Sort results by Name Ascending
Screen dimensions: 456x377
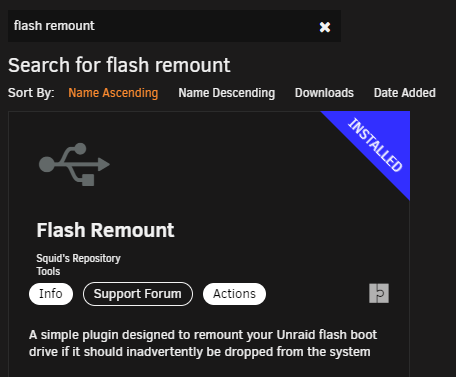(113, 93)
